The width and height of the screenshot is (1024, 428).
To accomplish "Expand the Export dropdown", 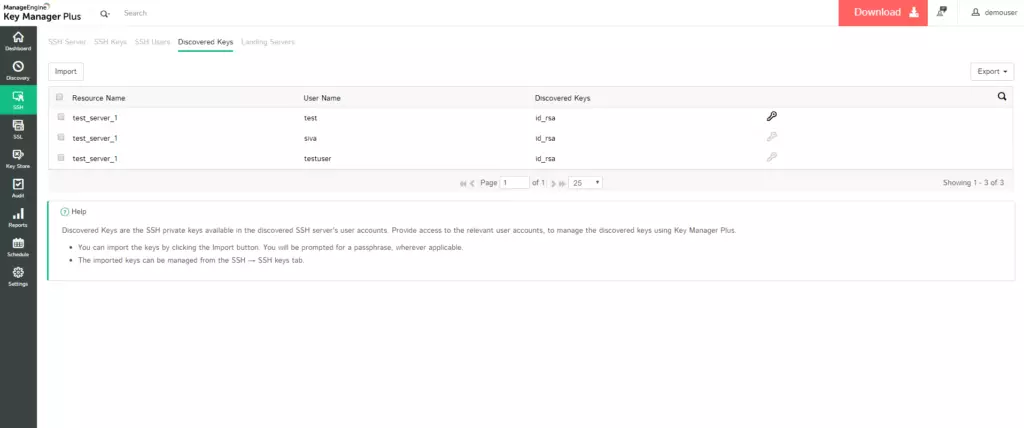I will pyautogui.click(x=992, y=71).
